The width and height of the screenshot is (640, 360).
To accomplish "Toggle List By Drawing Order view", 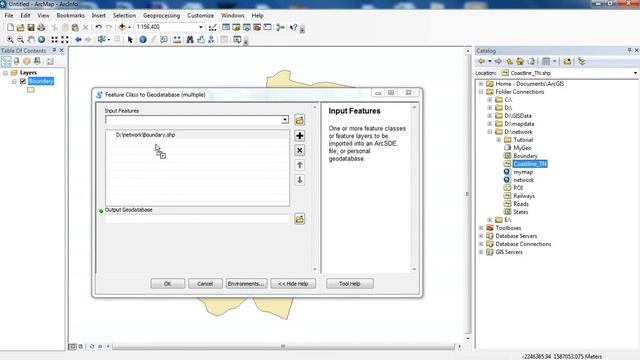I will pos(6,61).
